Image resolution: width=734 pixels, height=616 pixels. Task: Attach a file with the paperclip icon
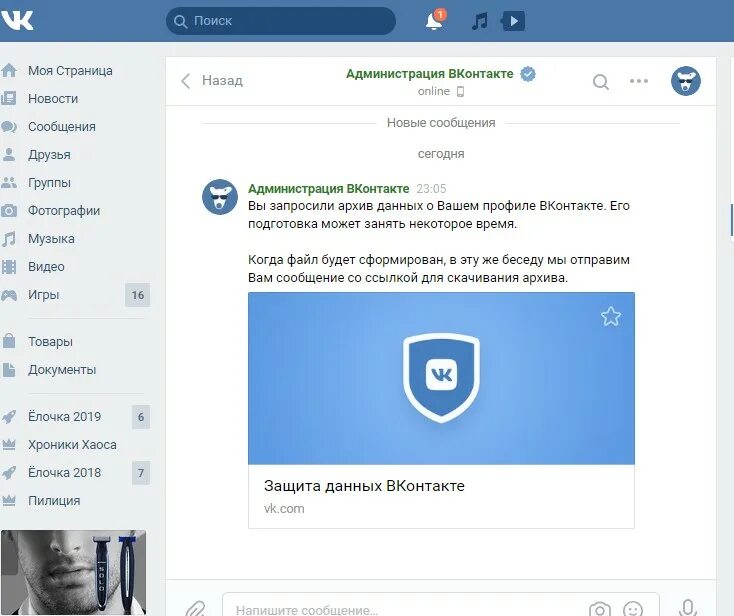click(x=195, y=609)
